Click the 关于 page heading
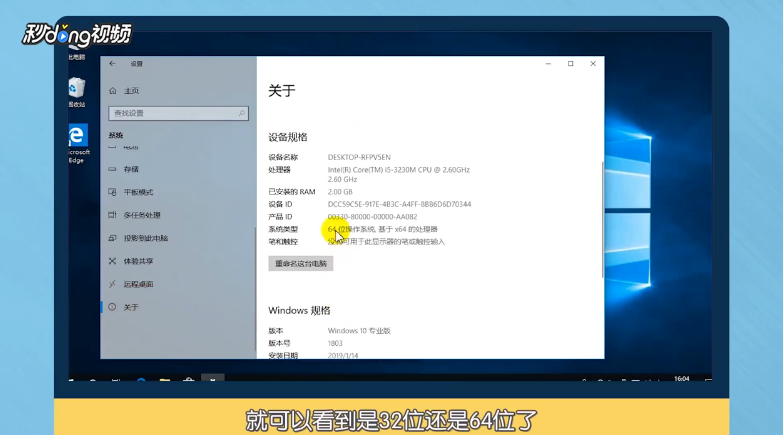Image resolution: width=783 pixels, height=435 pixels. pos(282,91)
